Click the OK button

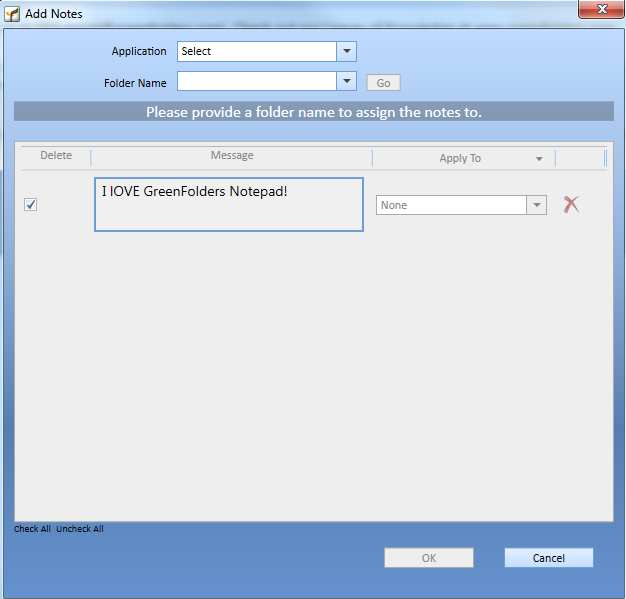point(429,557)
